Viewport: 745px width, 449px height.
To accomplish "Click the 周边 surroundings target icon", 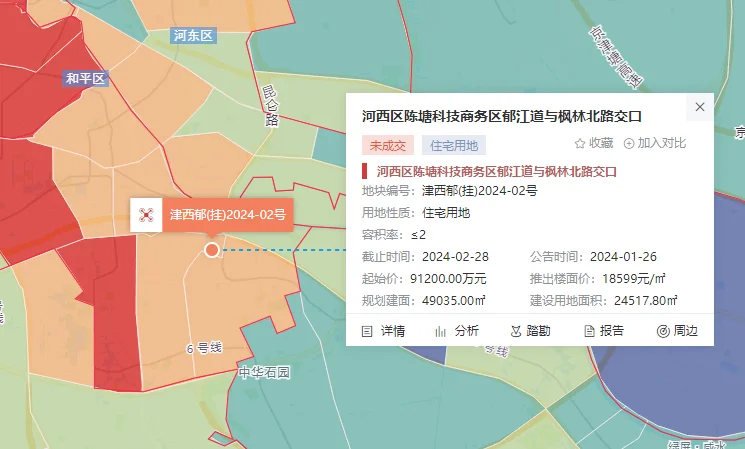I will [x=663, y=331].
